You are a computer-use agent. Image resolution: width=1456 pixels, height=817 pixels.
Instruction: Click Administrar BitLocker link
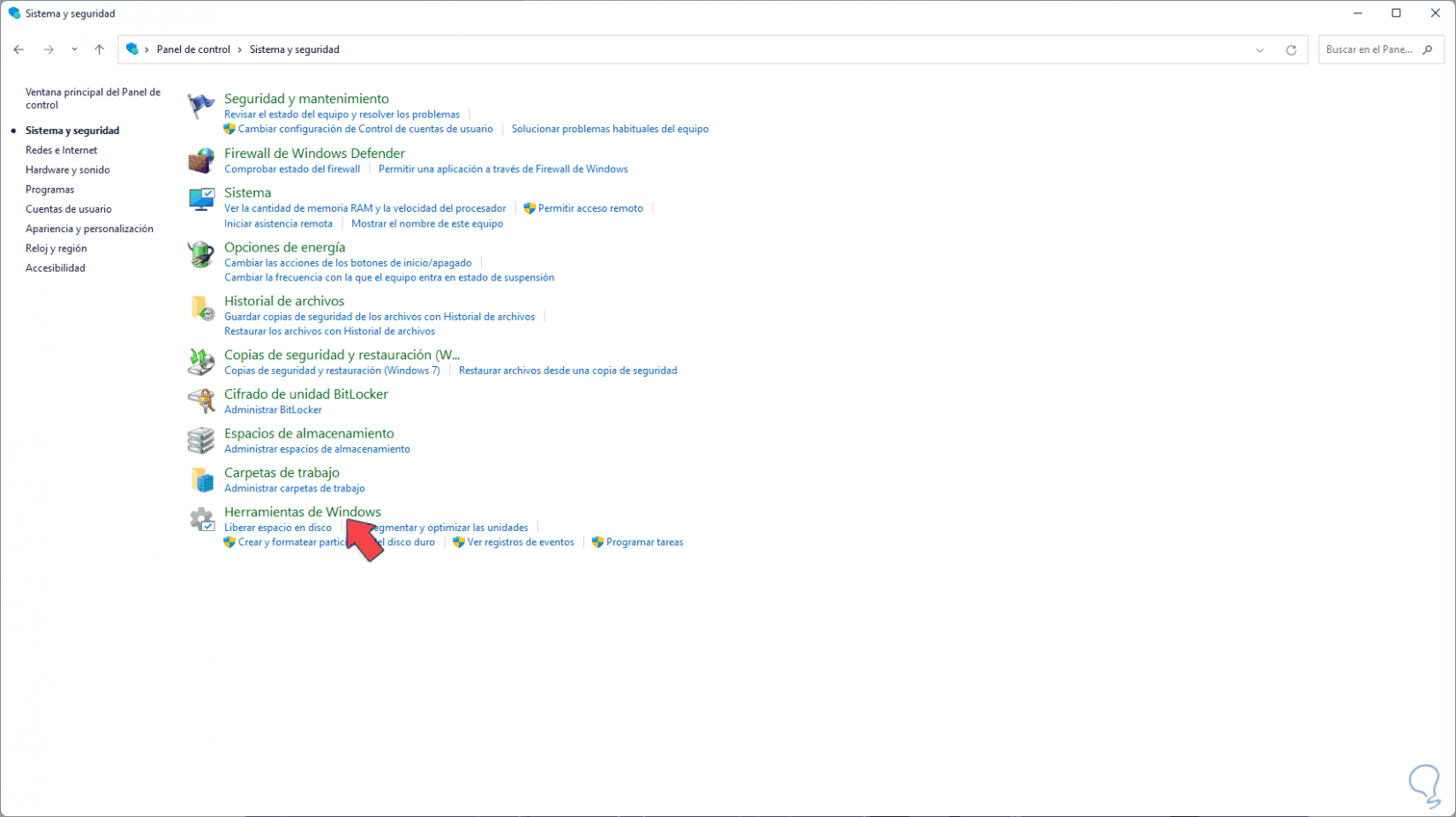tap(273, 410)
